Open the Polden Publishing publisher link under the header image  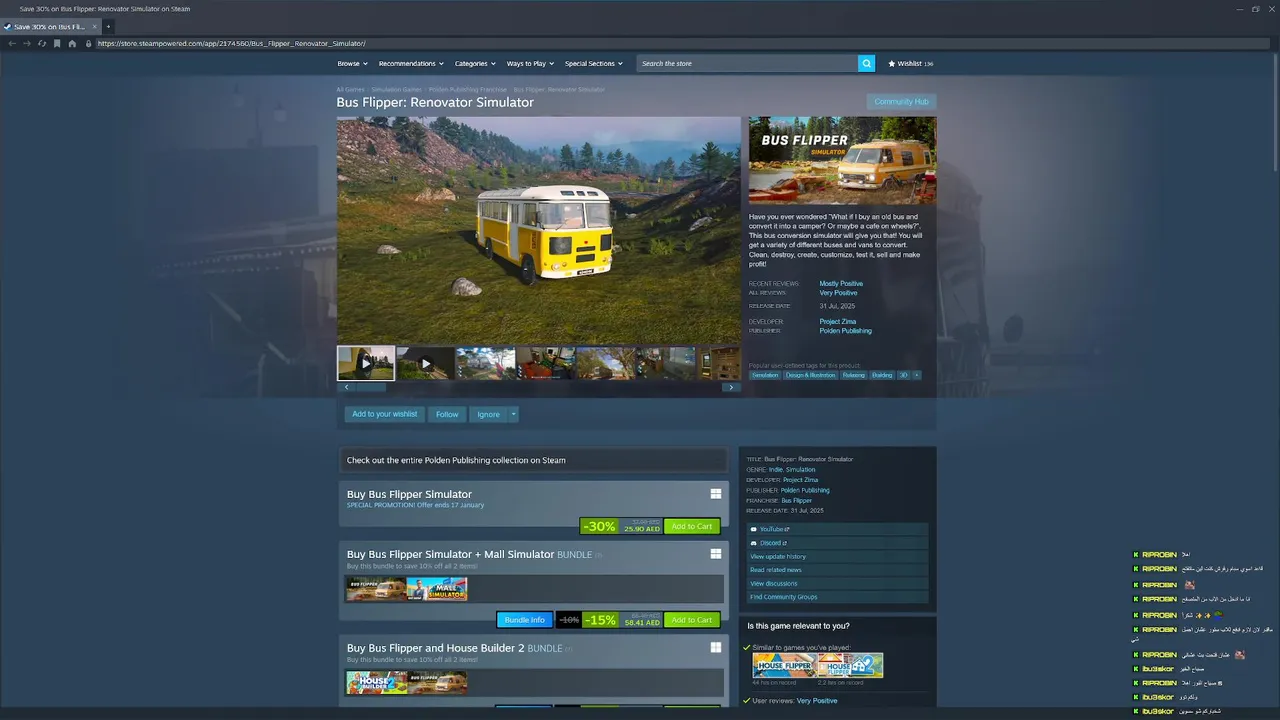point(846,331)
